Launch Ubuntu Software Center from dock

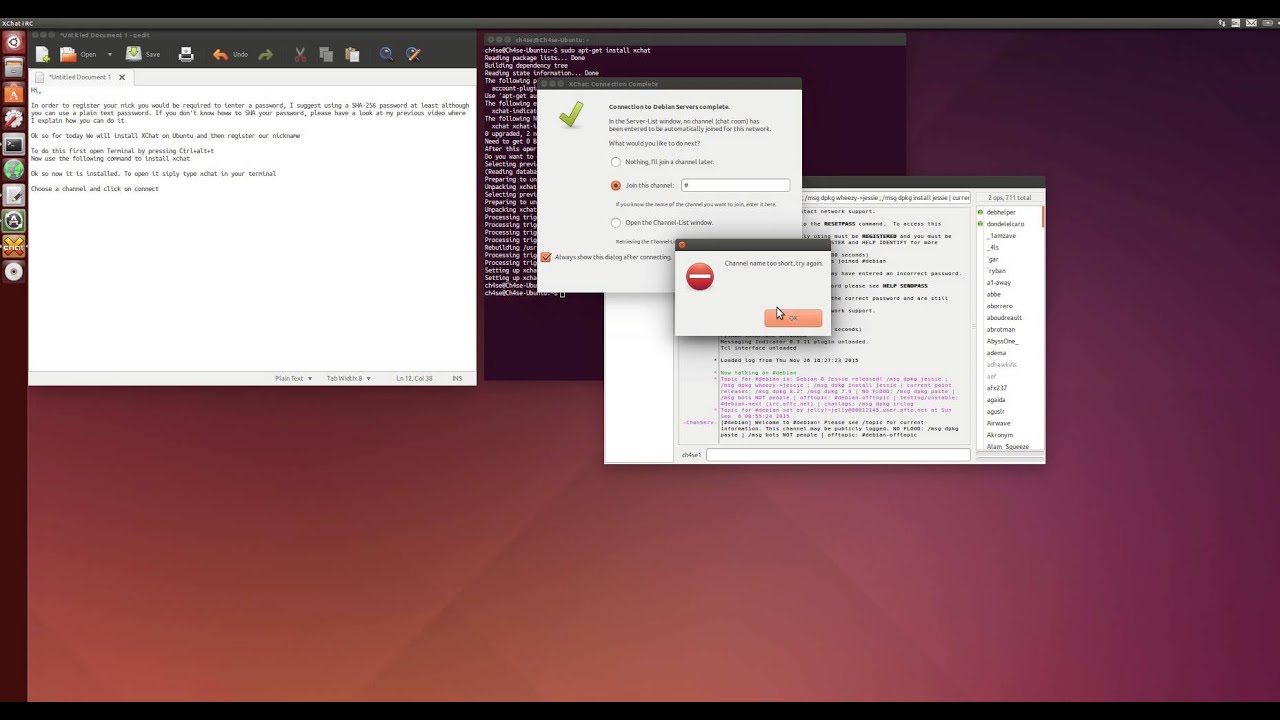point(13,94)
